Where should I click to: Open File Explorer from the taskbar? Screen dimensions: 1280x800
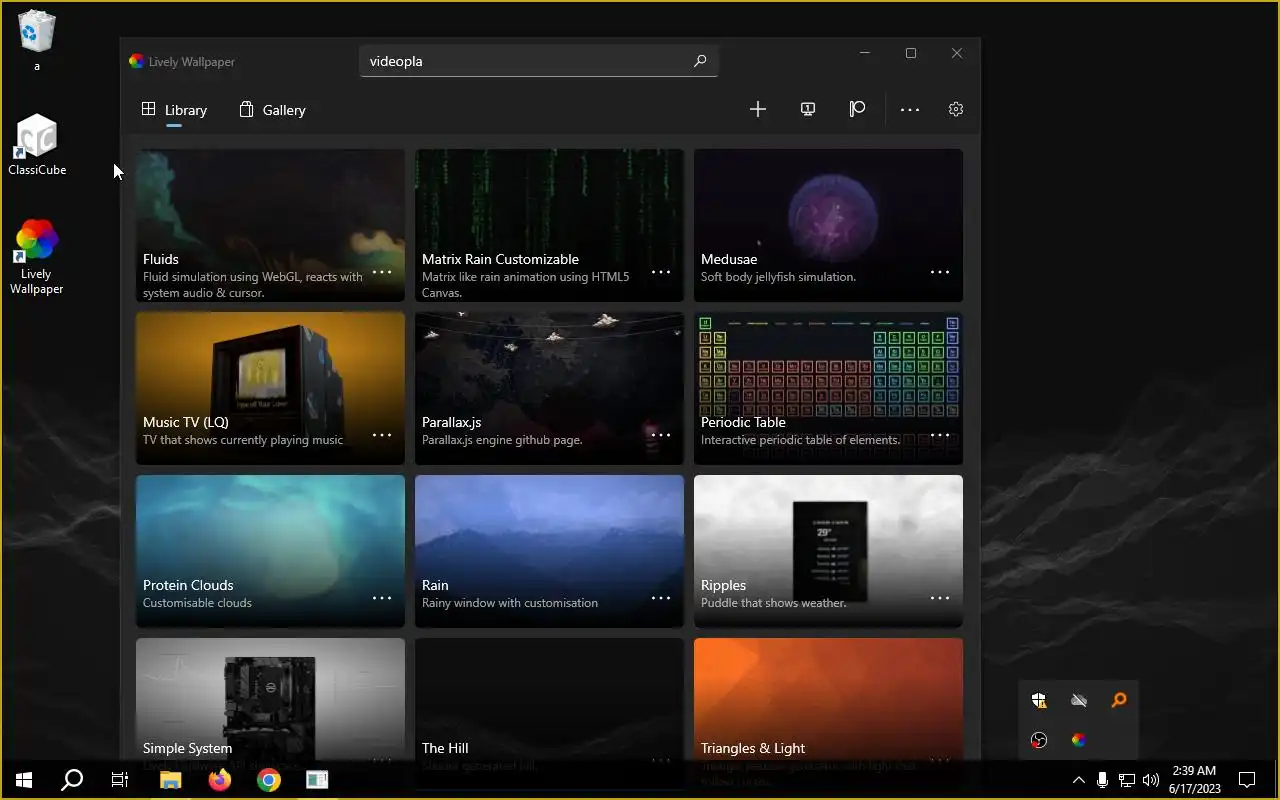coord(170,780)
